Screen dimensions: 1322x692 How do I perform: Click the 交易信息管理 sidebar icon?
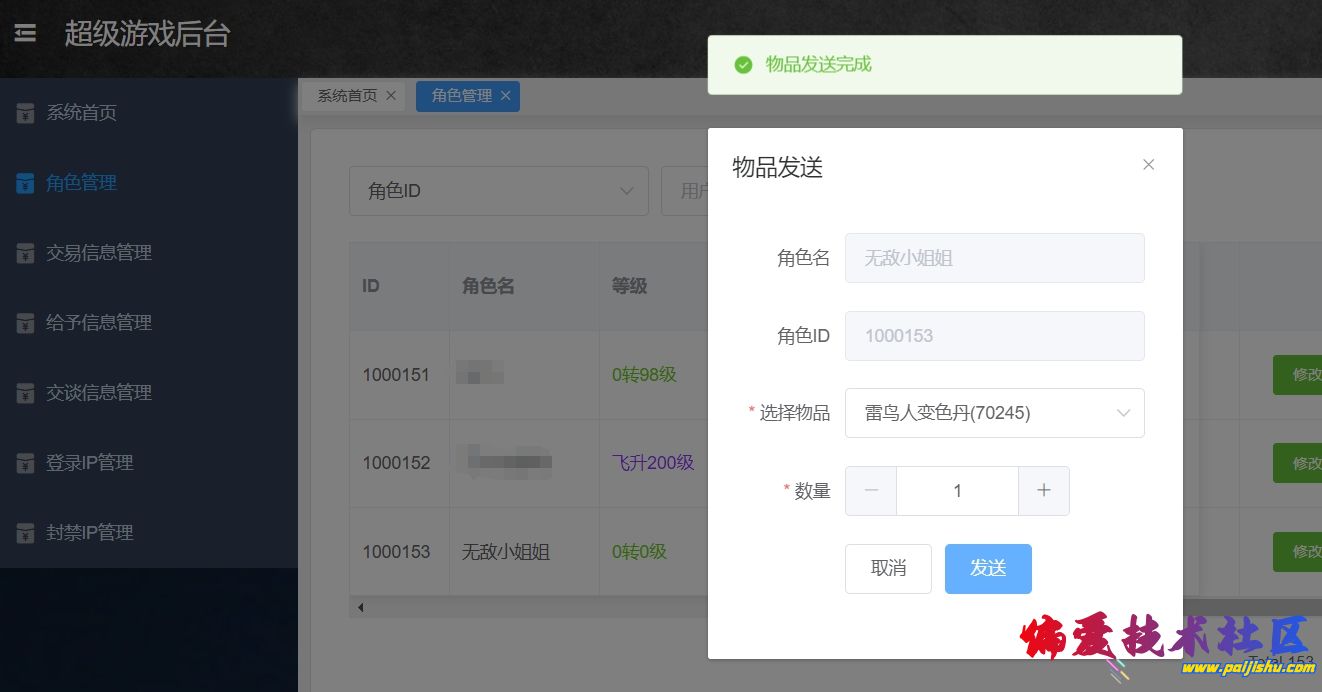[24, 252]
